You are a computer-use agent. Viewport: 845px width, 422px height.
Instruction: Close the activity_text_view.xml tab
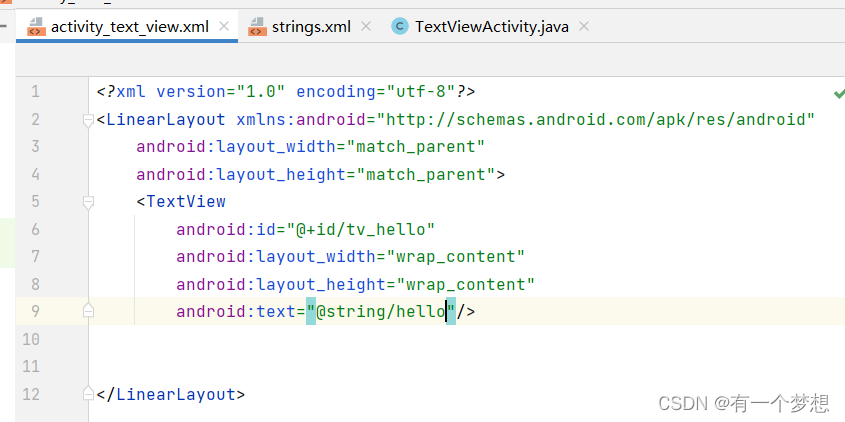click(224, 26)
